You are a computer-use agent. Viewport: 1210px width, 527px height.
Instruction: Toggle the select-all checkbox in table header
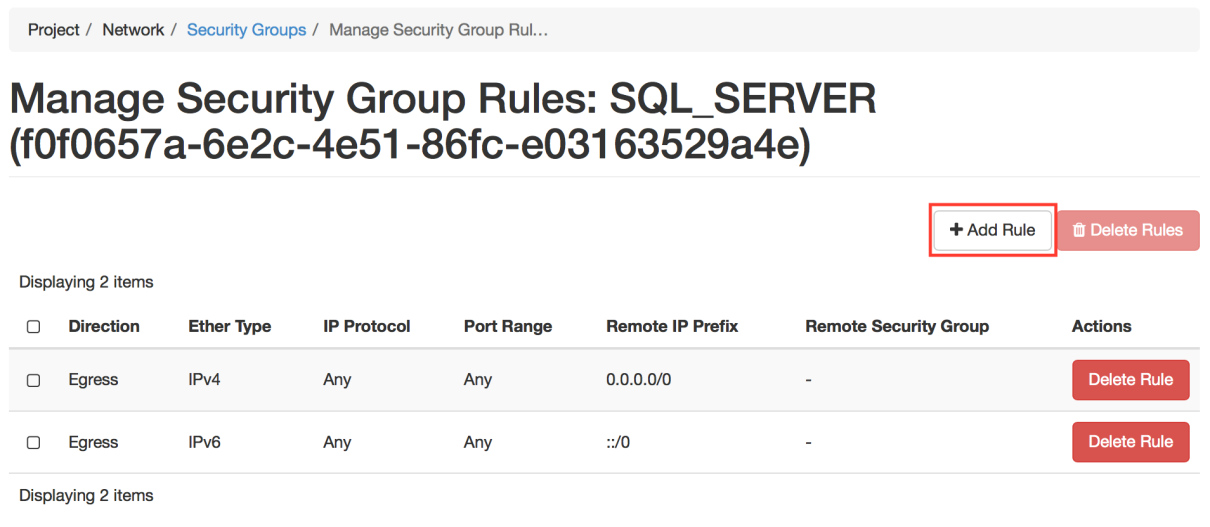coord(33,327)
